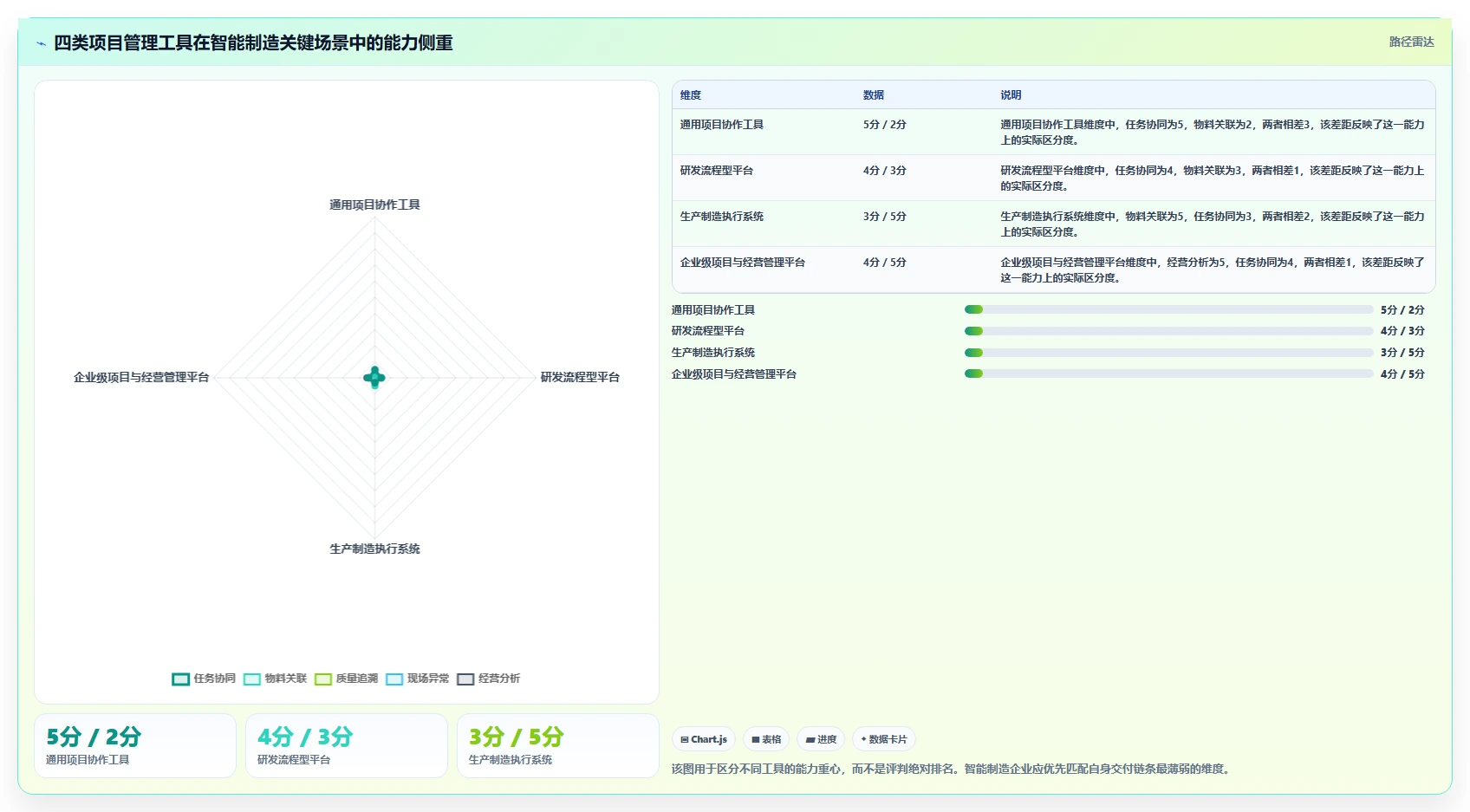Click the 研发流程型平台 progress bar

coord(1168,331)
